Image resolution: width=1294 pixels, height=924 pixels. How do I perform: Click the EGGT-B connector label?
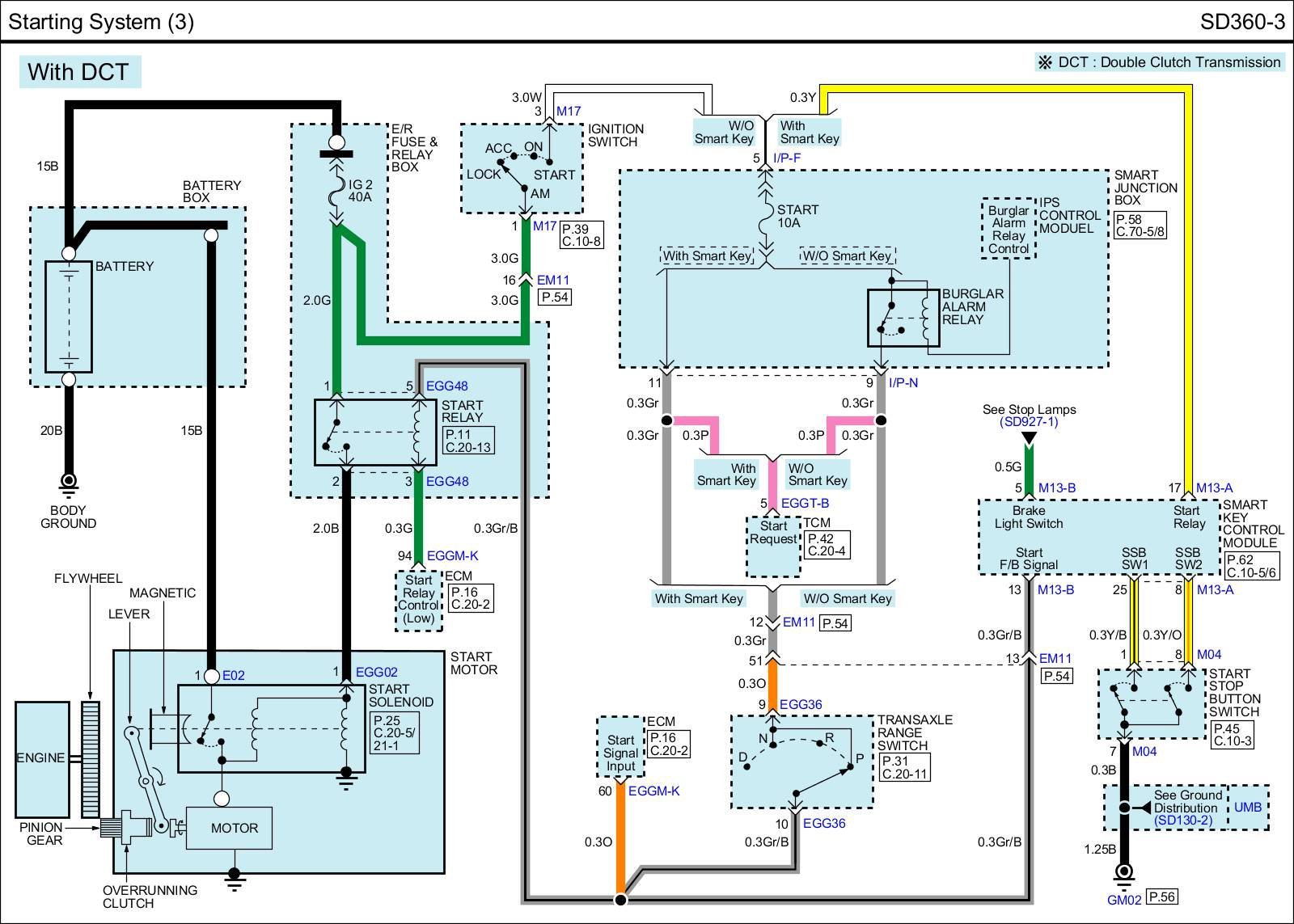(x=805, y=504)
